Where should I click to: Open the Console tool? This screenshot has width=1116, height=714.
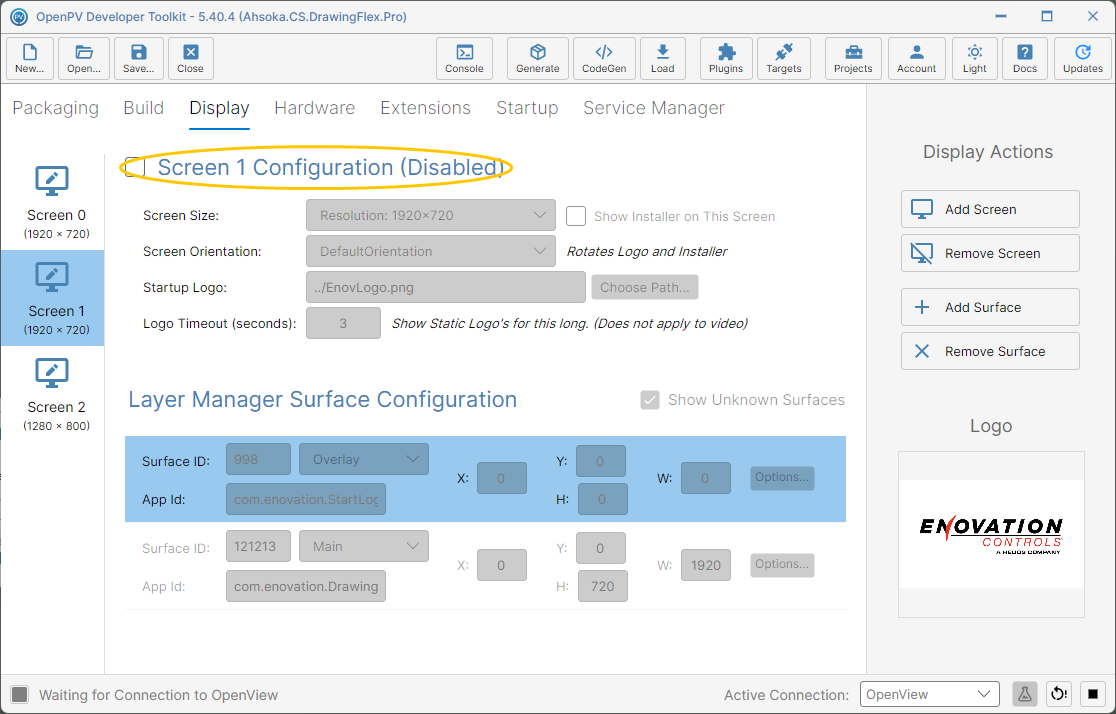(464, 58)
